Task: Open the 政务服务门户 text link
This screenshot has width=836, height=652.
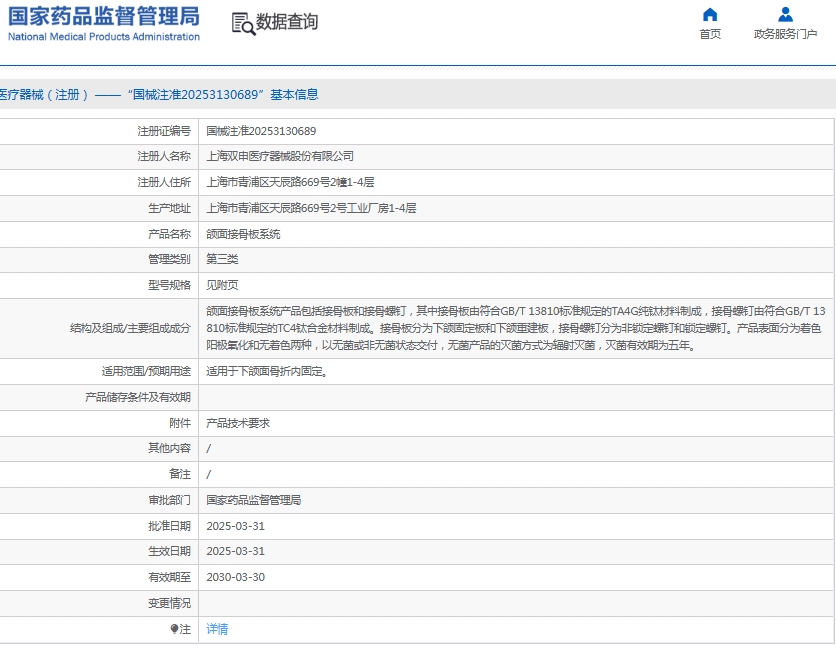Action: point(785,34)
